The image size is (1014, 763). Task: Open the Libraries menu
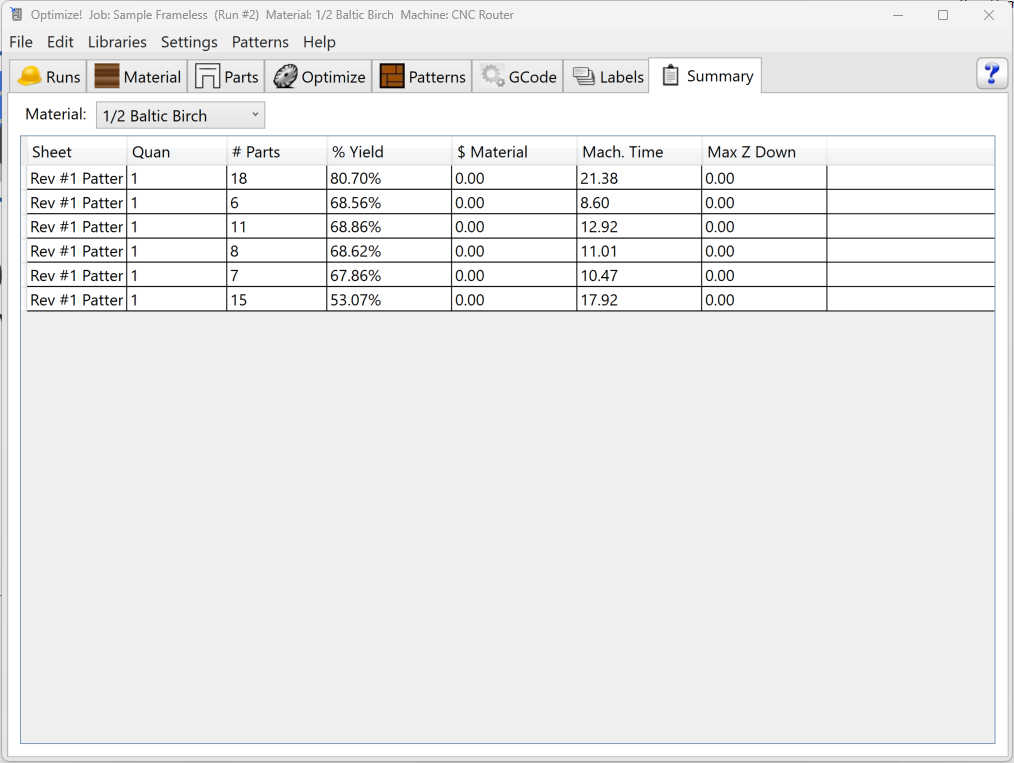click(117, 42)
